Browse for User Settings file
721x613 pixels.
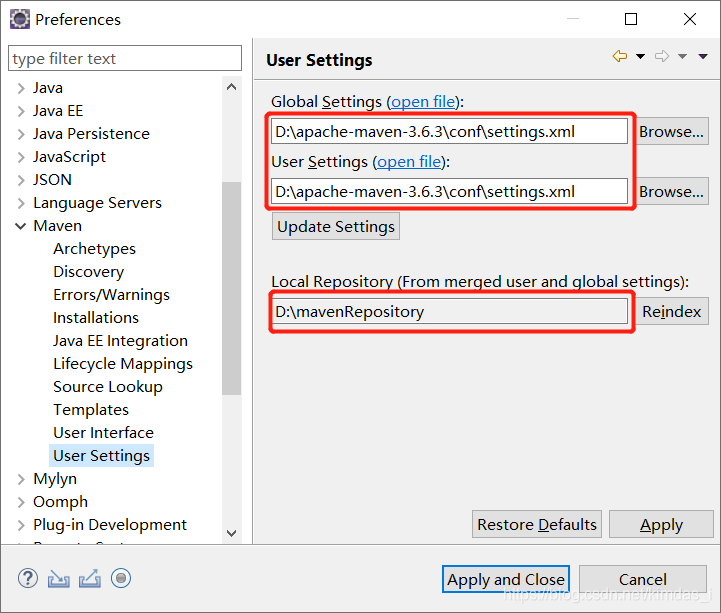click(x=671, y=191)
